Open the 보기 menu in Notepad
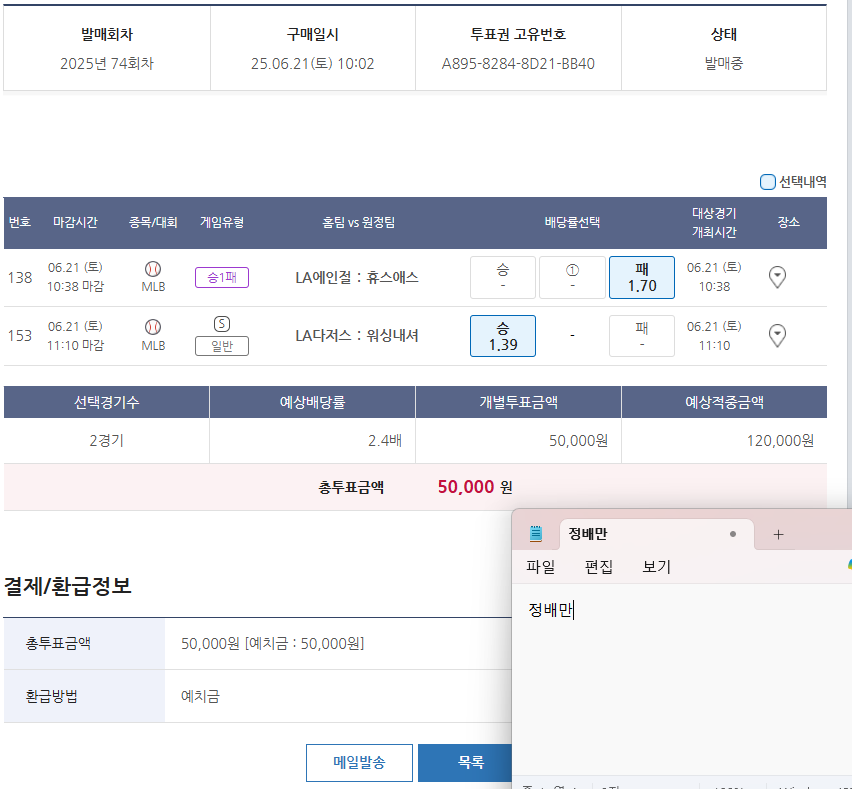Viewport: 852px width, 789px height. tap(656, 567)
